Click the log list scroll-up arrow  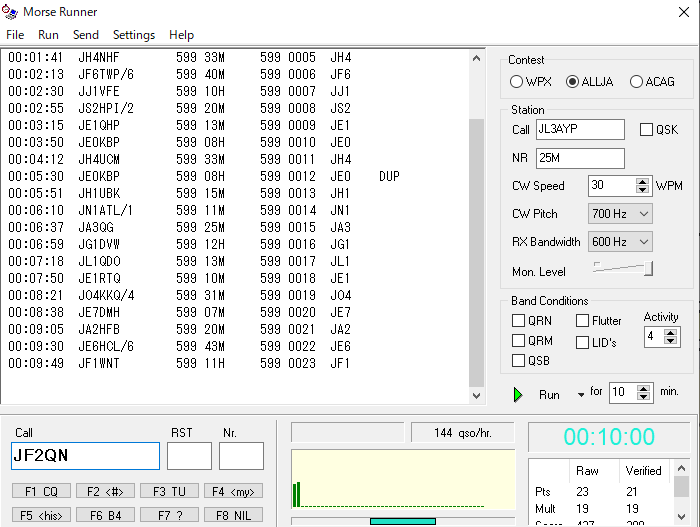pos(476,59)
